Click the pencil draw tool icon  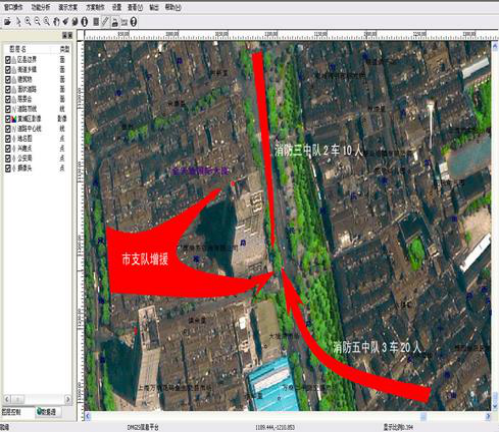point(105,22)
